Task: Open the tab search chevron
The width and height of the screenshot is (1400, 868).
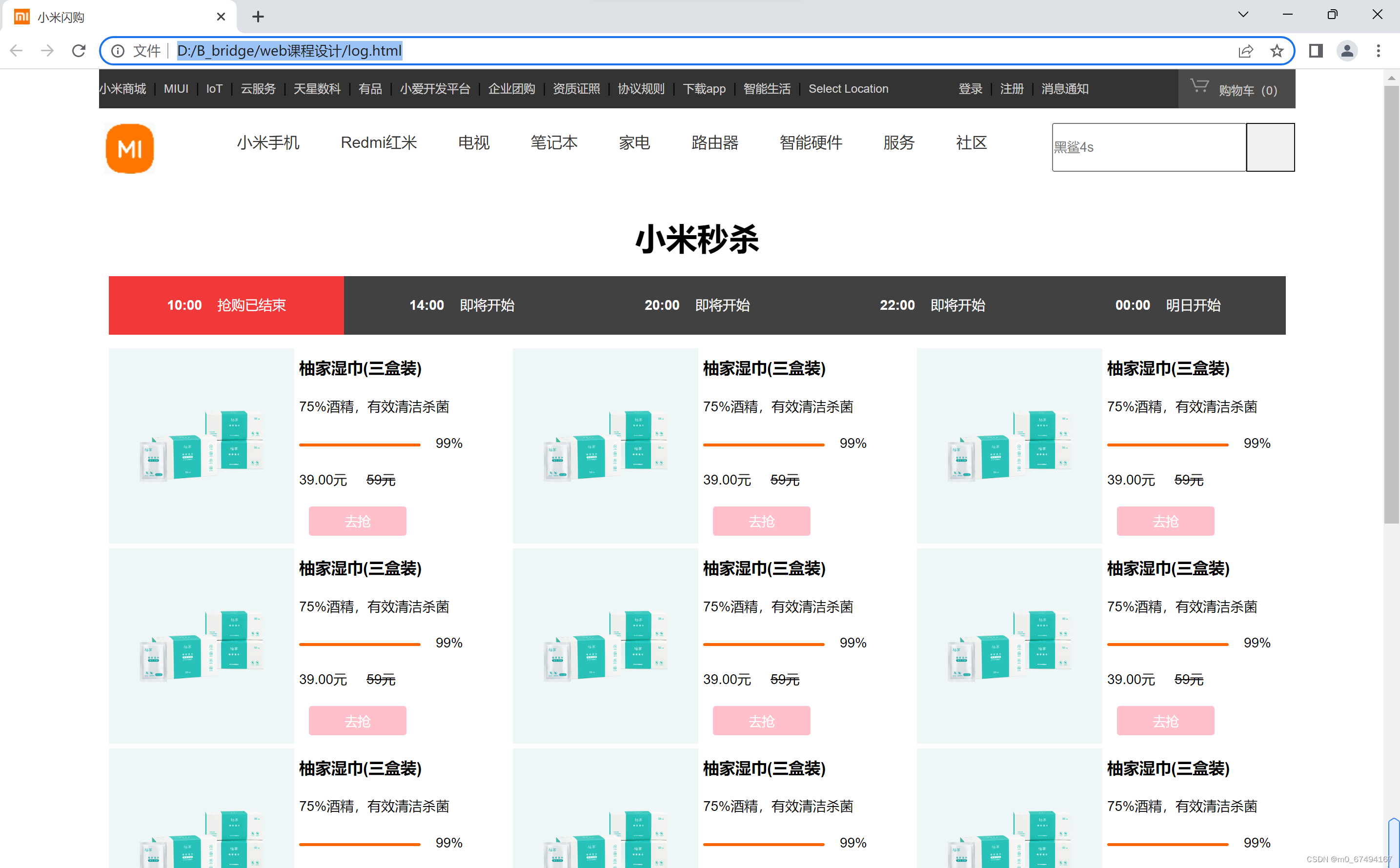Action: [1243, 14]
